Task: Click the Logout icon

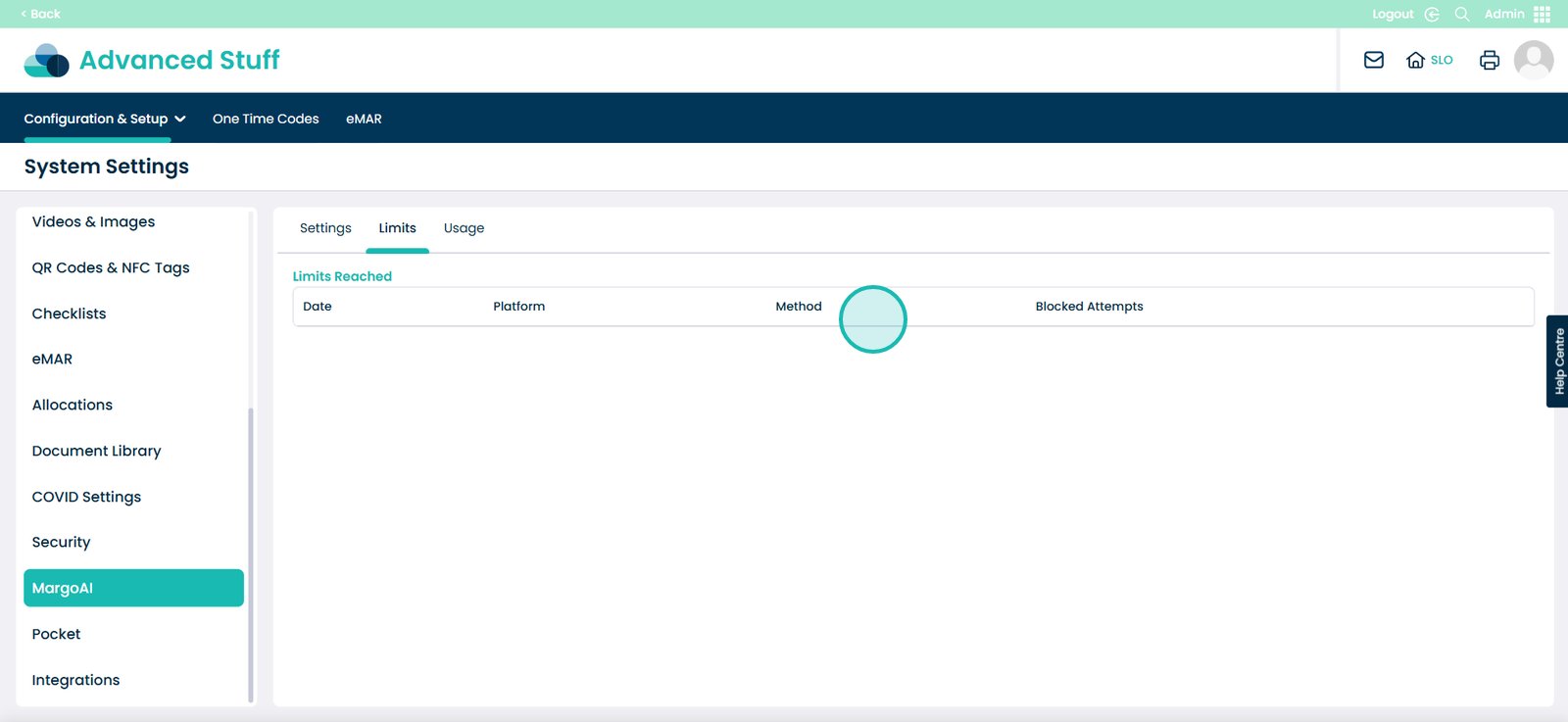Action: [x=1432, y=14]
